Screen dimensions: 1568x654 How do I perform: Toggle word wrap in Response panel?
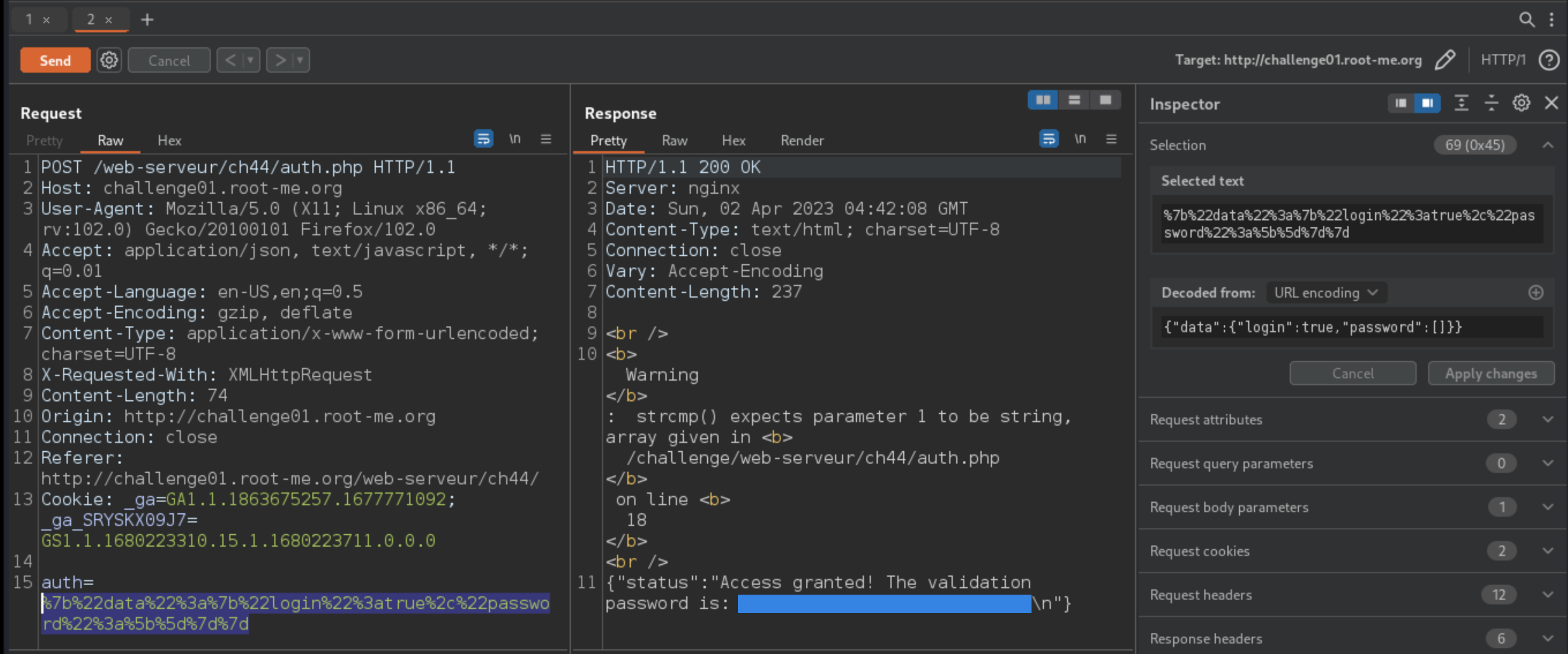(1048, 139)
